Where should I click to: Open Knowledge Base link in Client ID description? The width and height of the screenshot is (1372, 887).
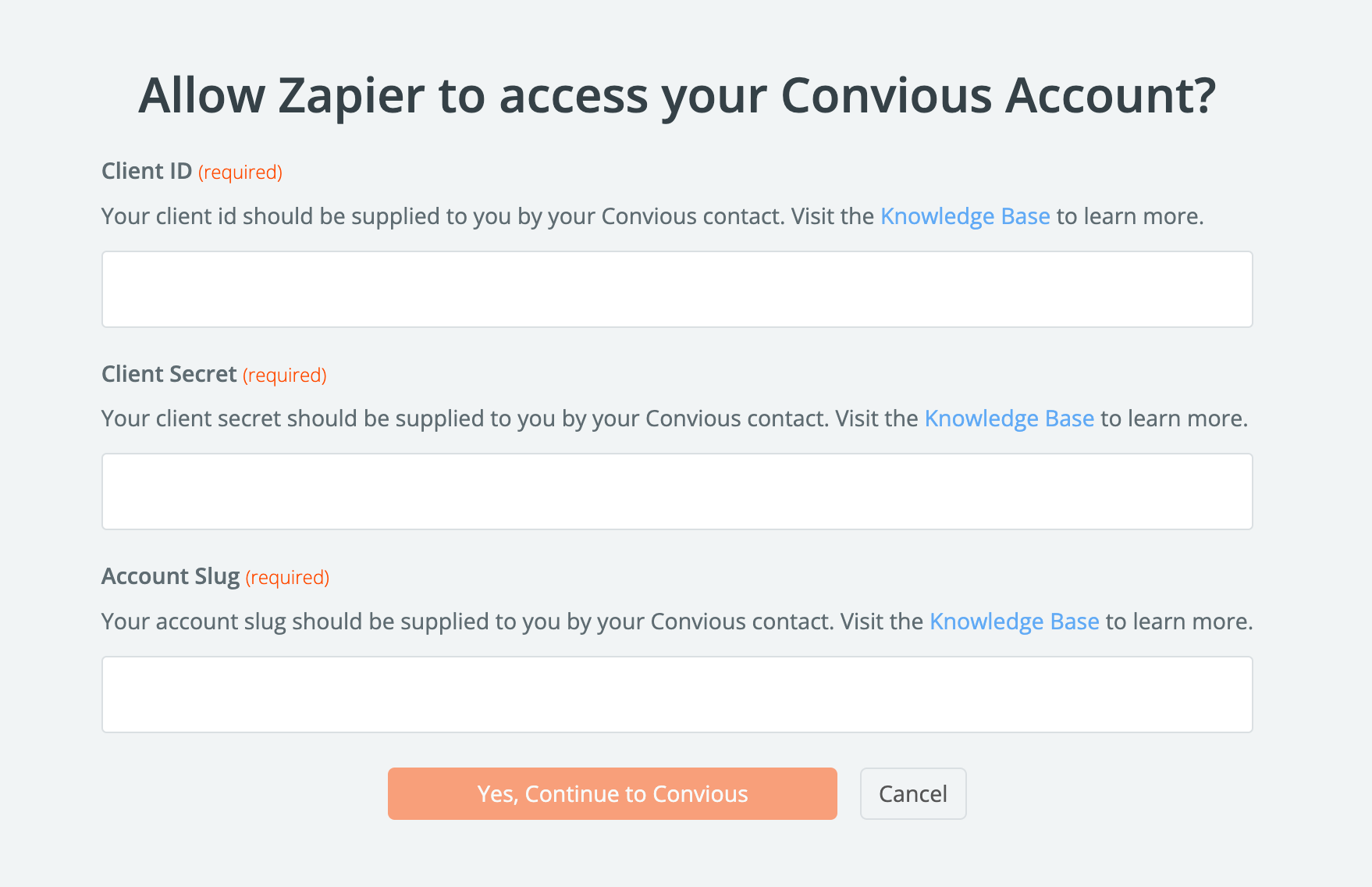[x=965, y=216]
